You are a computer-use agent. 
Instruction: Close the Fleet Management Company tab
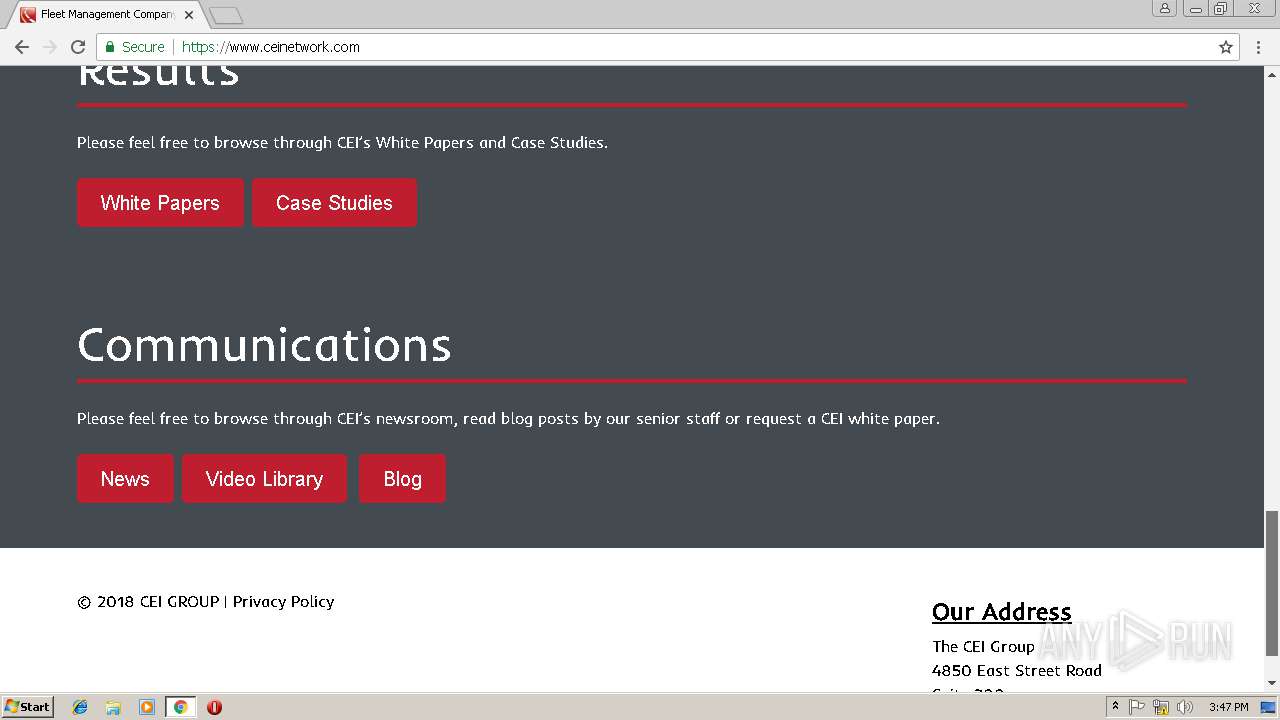[x=189, y=15]
